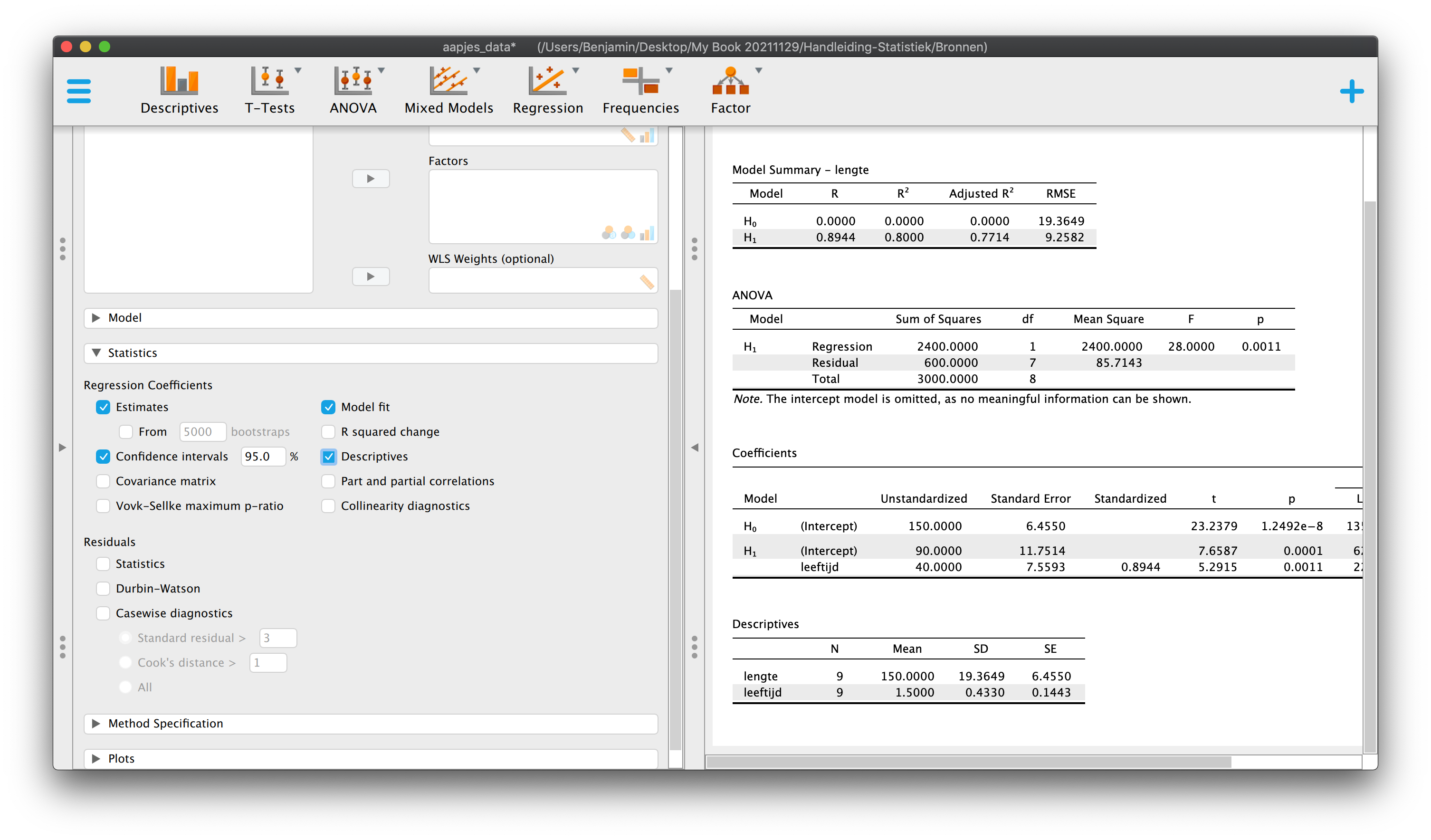Select the ANOVA results table title
1431x840 pixels.
pyautogui.click(x=753, y=296)
